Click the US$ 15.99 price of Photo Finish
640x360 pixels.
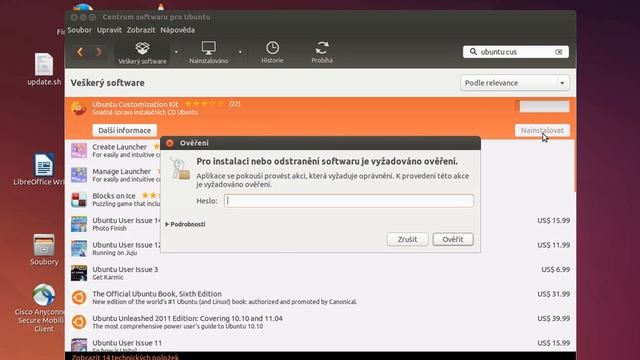(x=553, y=220)
